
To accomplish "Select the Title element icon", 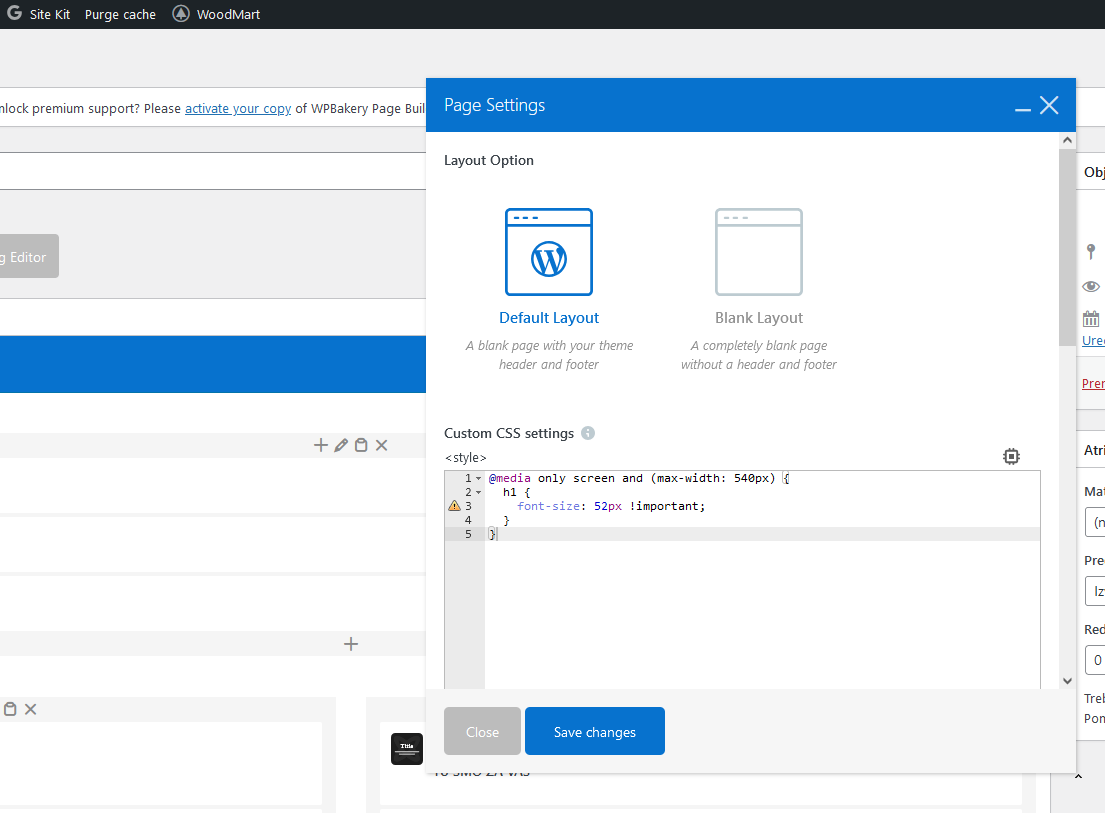I will pos(407,749).
